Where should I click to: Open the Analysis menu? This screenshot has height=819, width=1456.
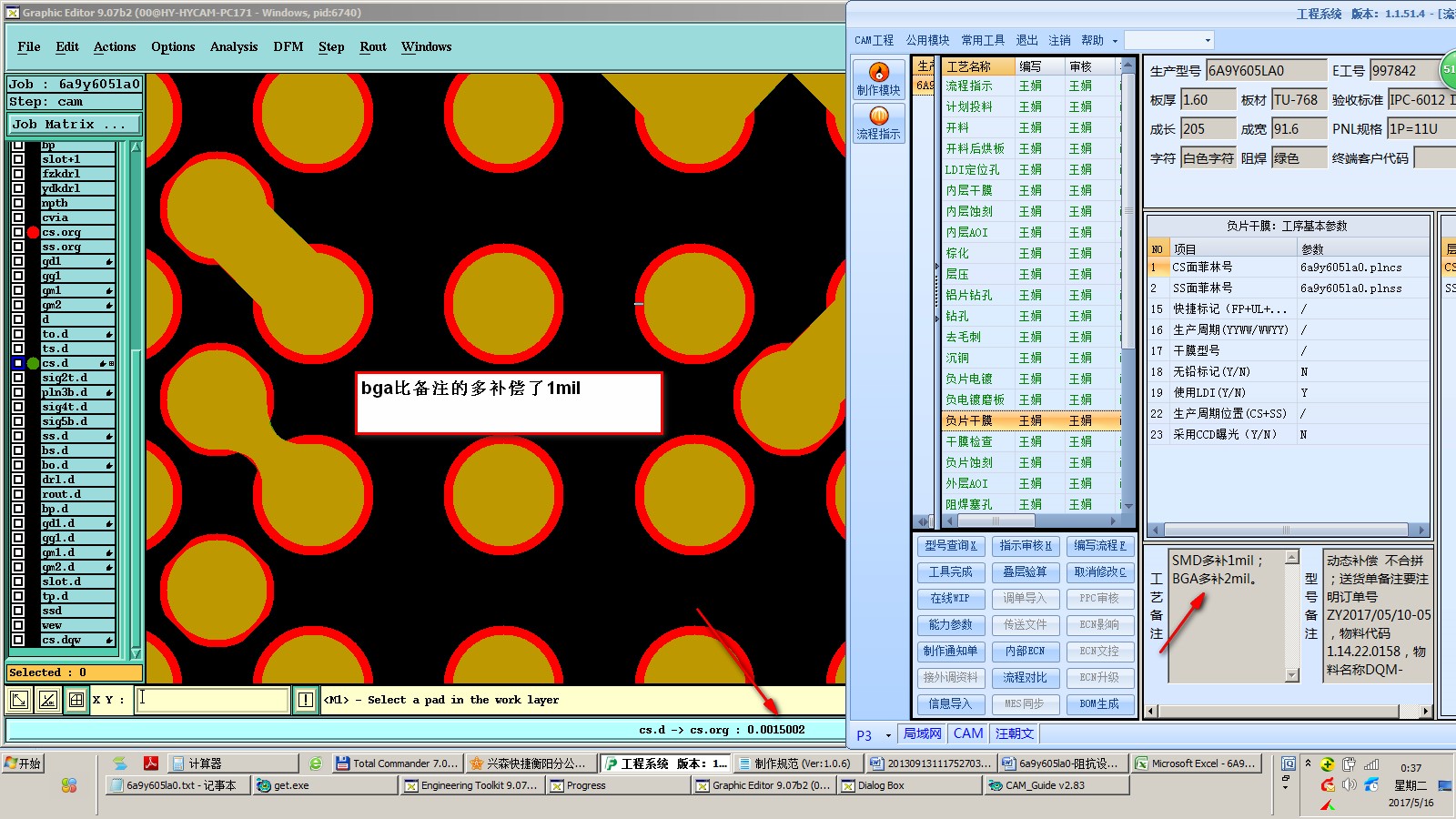coord(234,46)
